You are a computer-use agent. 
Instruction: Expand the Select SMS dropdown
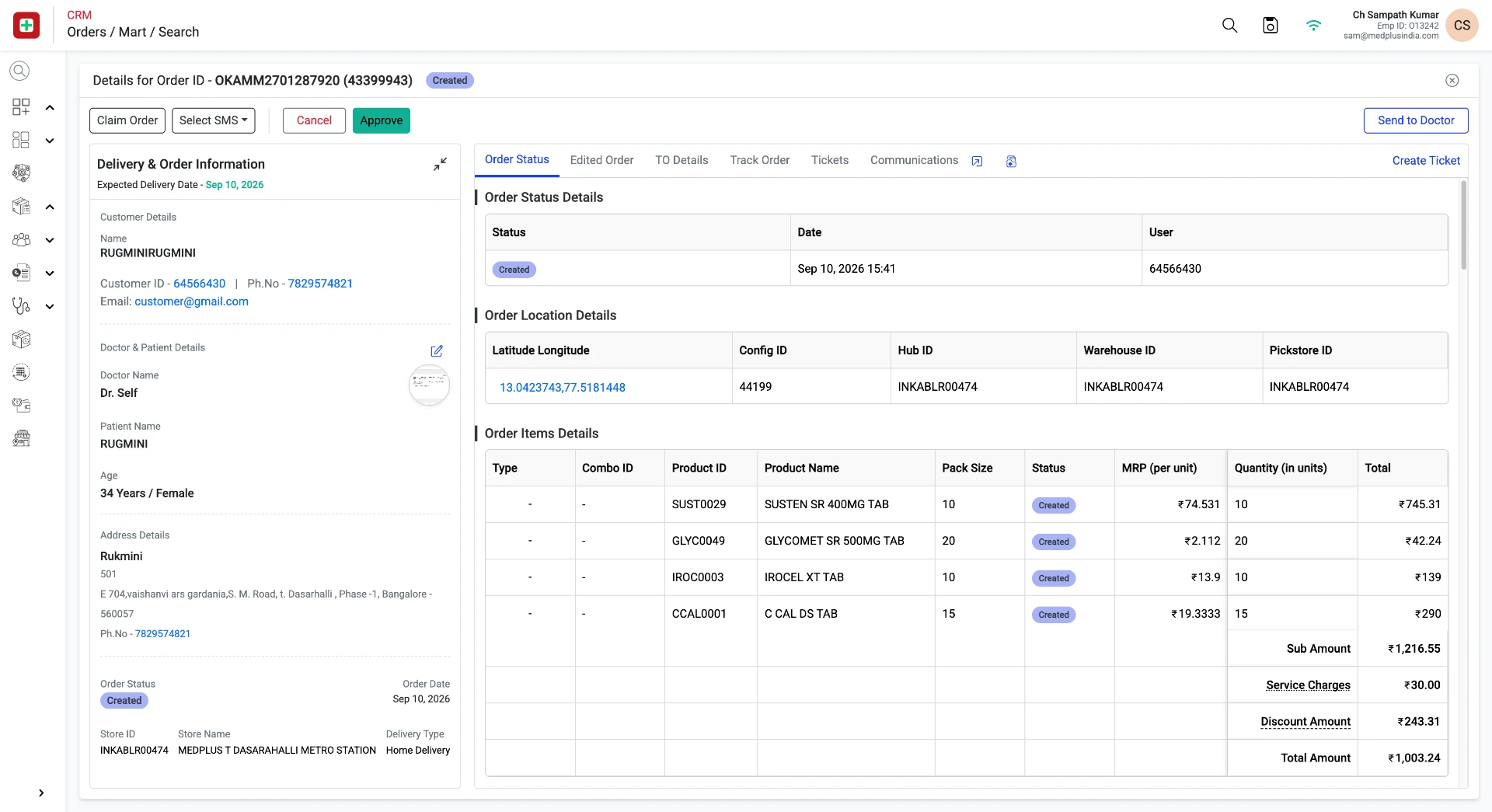point(213,120)
